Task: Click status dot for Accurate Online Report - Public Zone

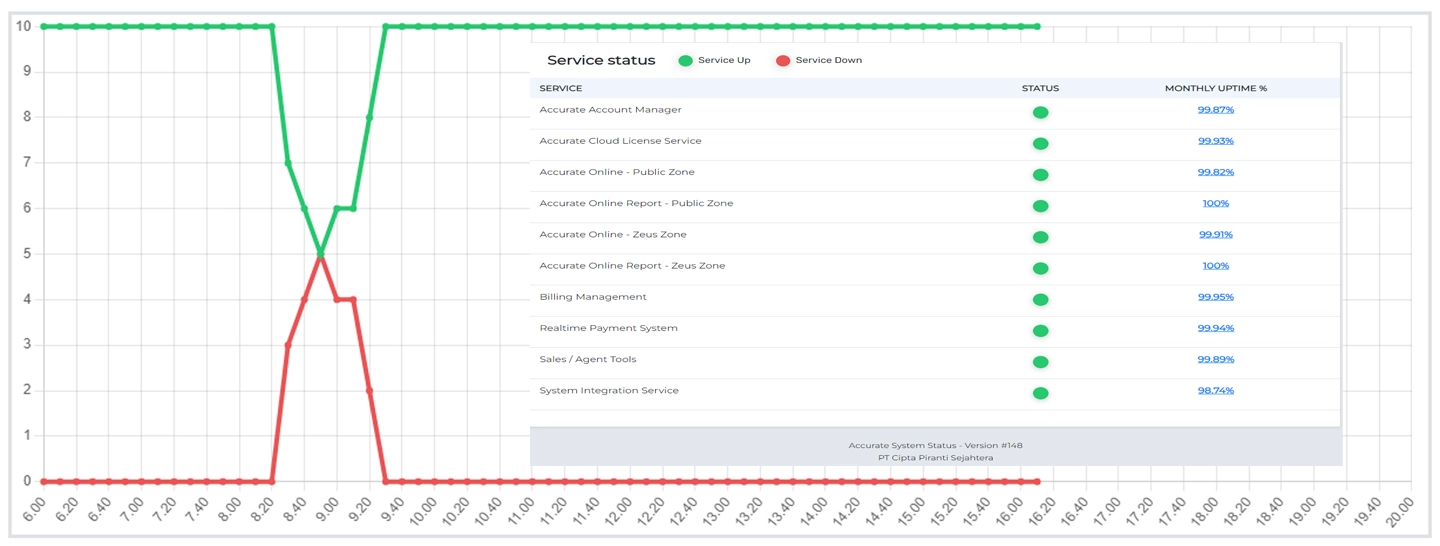Action: pos(1040,206)
